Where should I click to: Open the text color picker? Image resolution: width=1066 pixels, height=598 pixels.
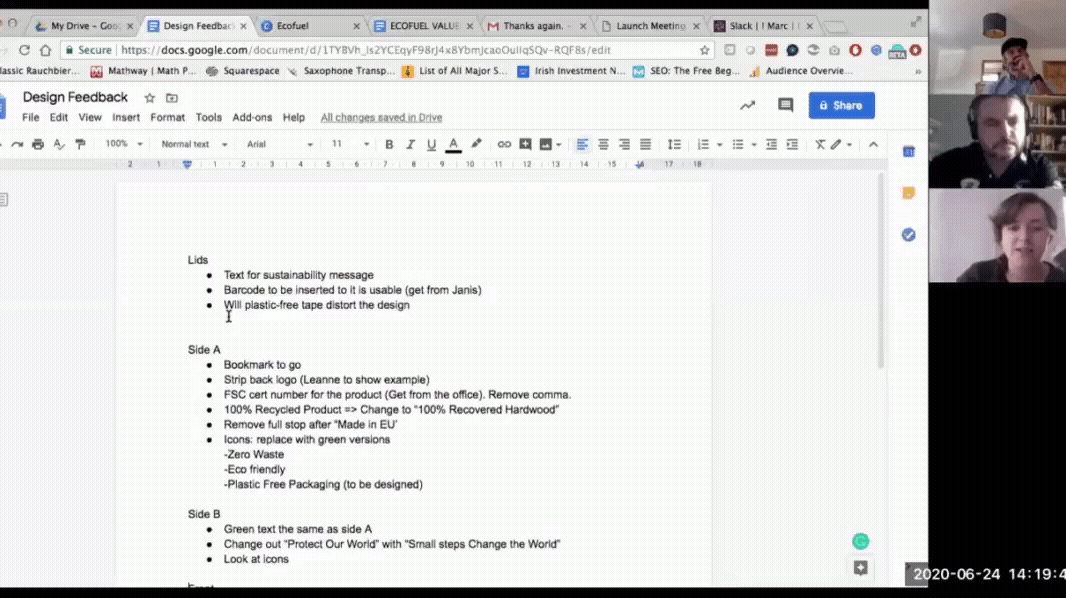point(453,144)
